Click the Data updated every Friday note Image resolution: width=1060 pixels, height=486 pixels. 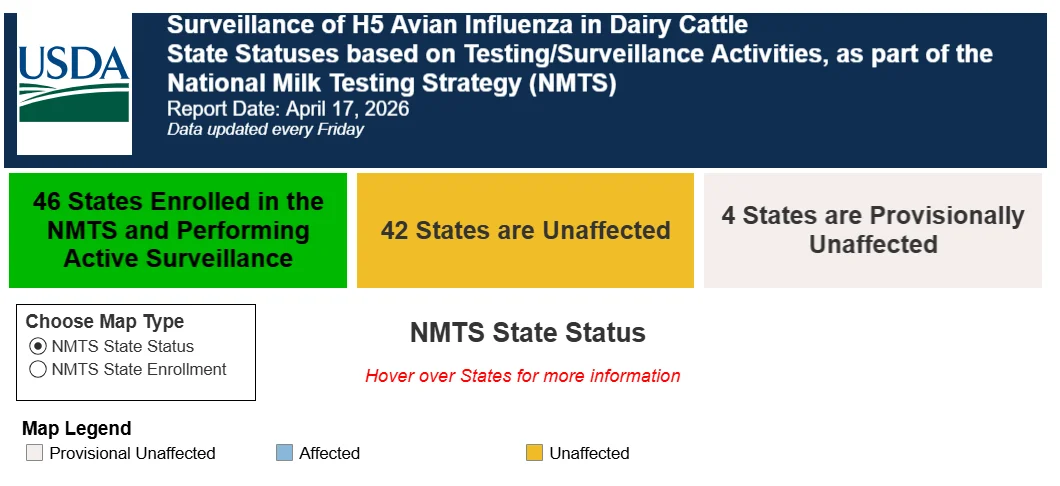coord(266,129)
